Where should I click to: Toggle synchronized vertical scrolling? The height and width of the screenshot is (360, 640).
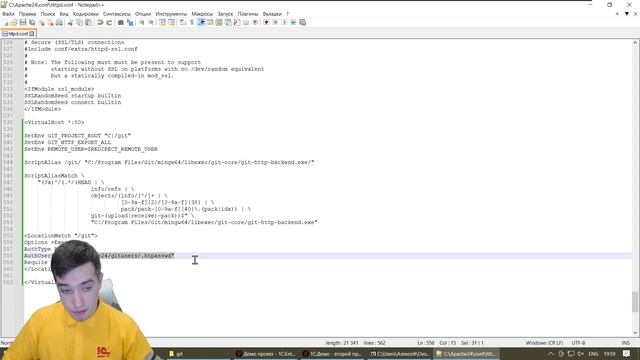coord(162,22)
